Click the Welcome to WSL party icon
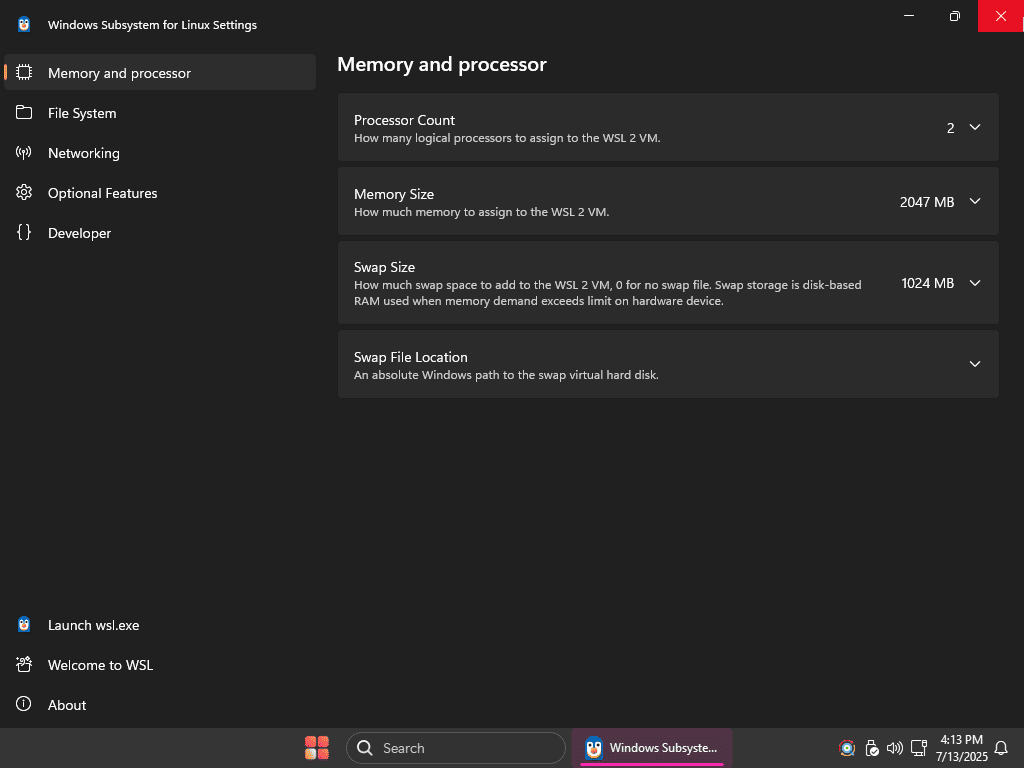This screenshot has width=1024, height=768. pos(24,665)
